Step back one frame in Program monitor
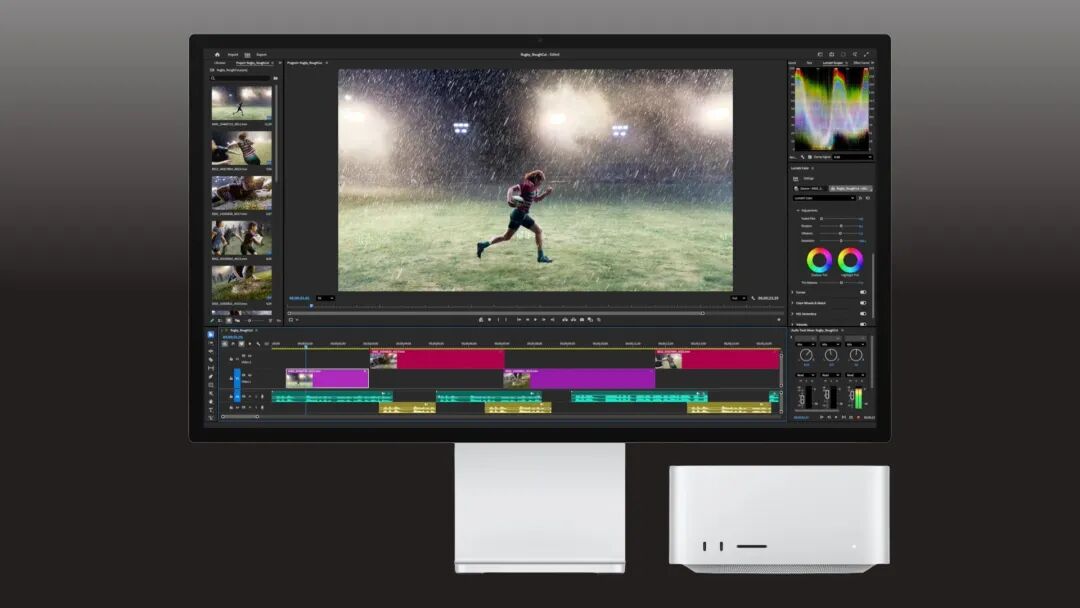Image resolution: width=1080 pixels, height=608 pixels. point(528,319)
